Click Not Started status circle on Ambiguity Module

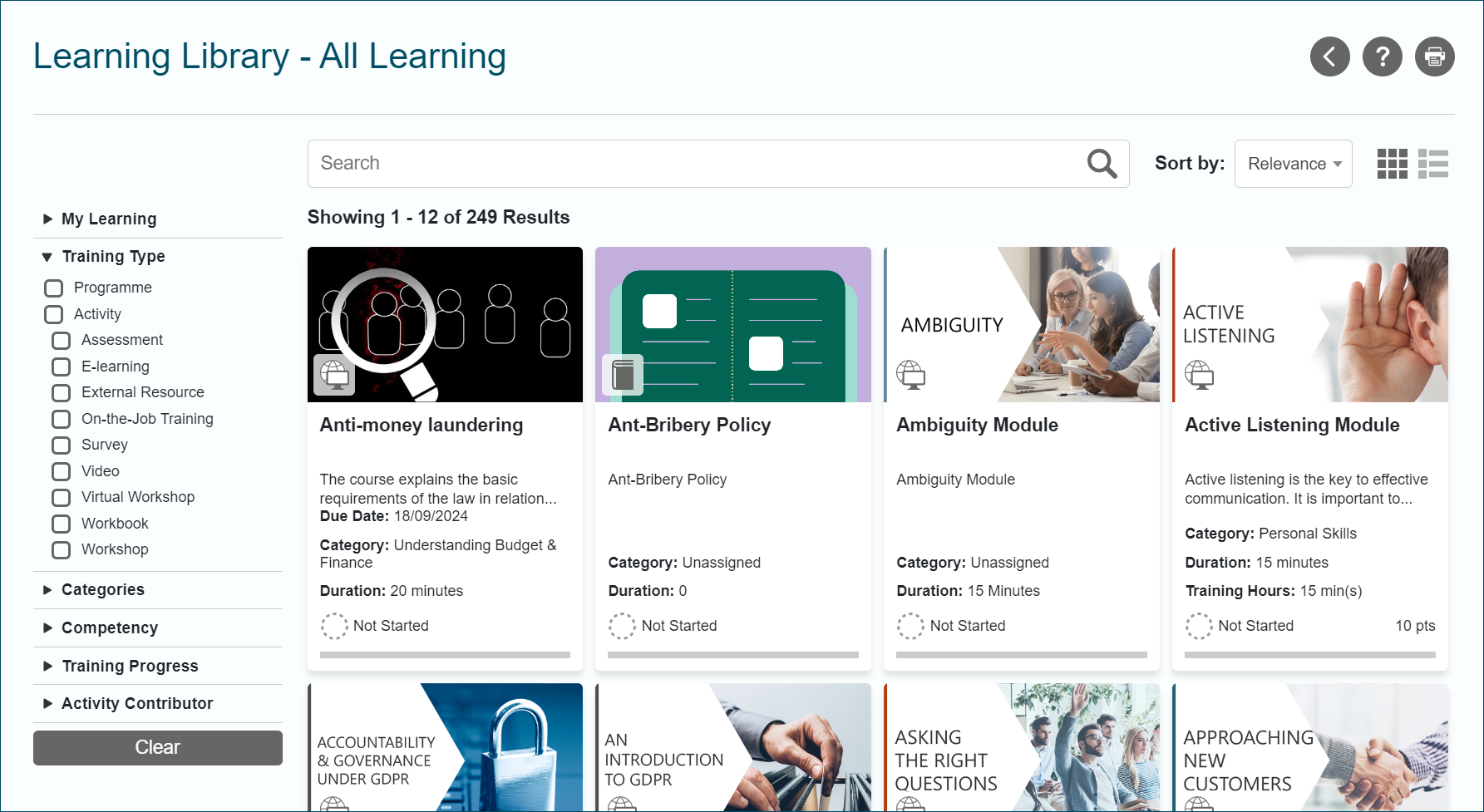coord(910,626)
